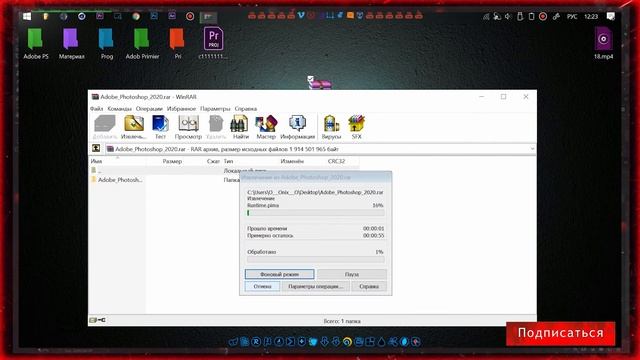Click the volume speaker tray icon
Screen dimensions: 640x360
coord(508,17)
